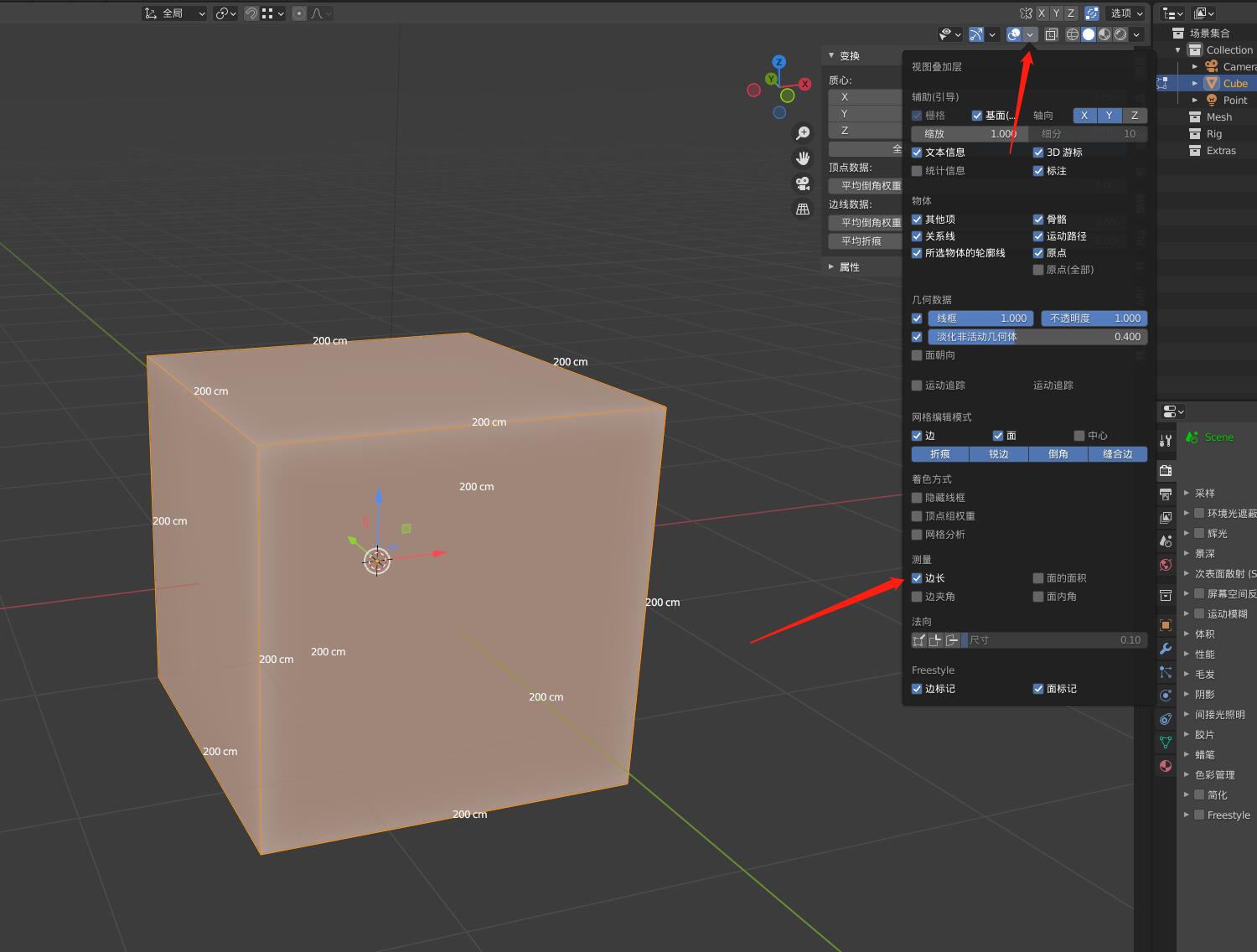Toggle the proportional editing circle icon
Screen dimensions: 1257x952
pos(299,13)
